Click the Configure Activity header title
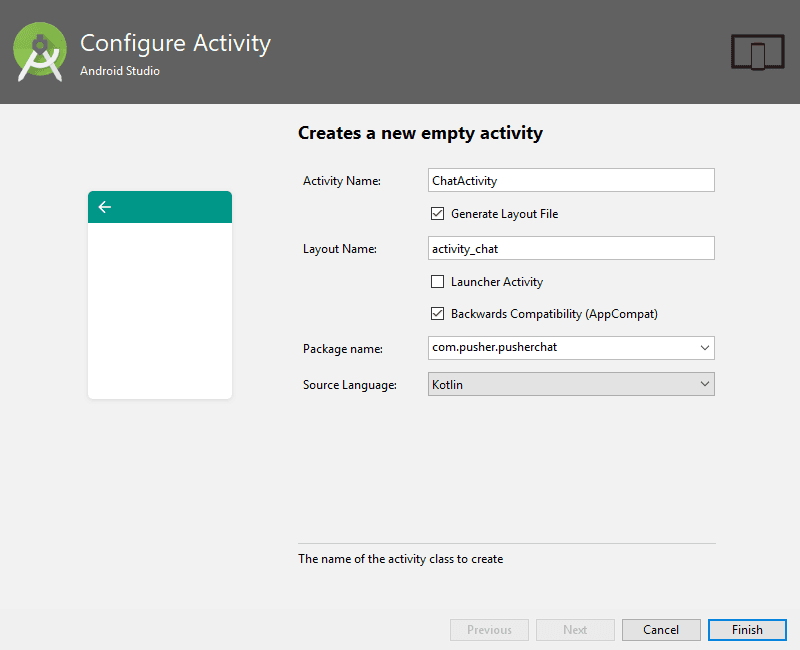 (x=175, y=43)
